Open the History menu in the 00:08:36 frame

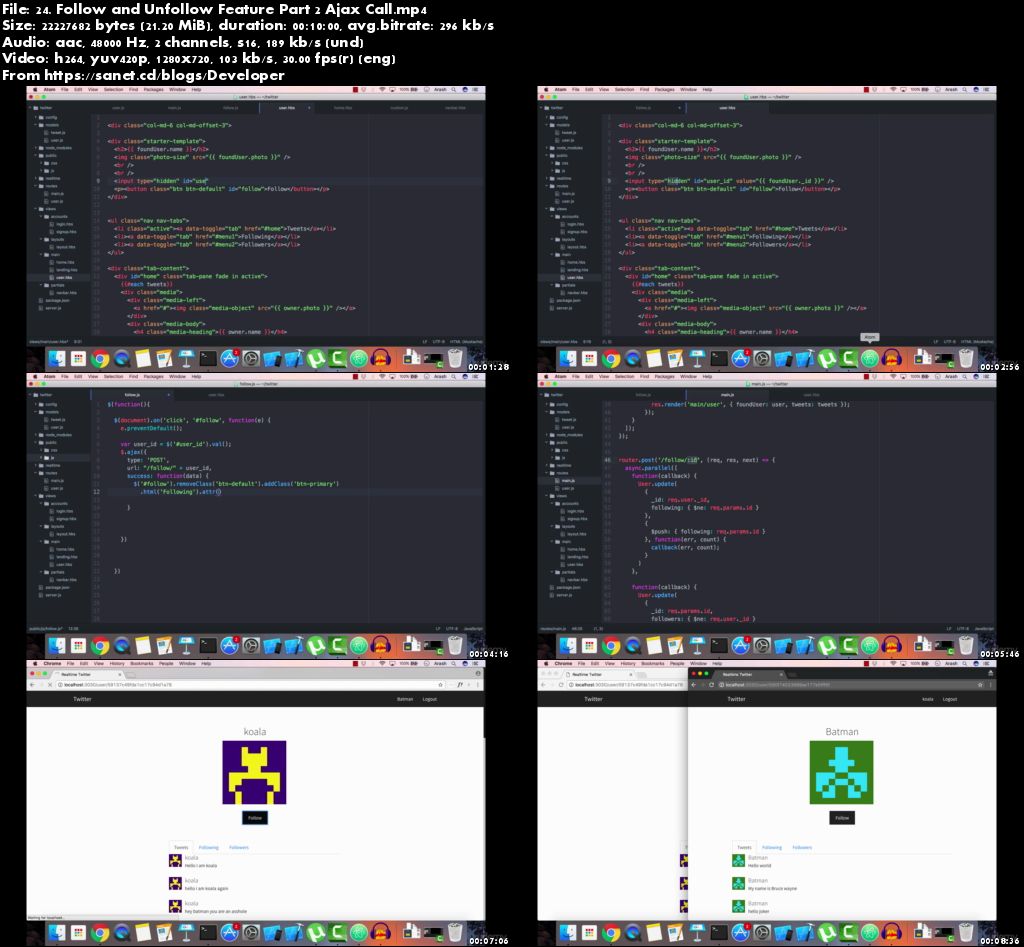pos(628,664)
